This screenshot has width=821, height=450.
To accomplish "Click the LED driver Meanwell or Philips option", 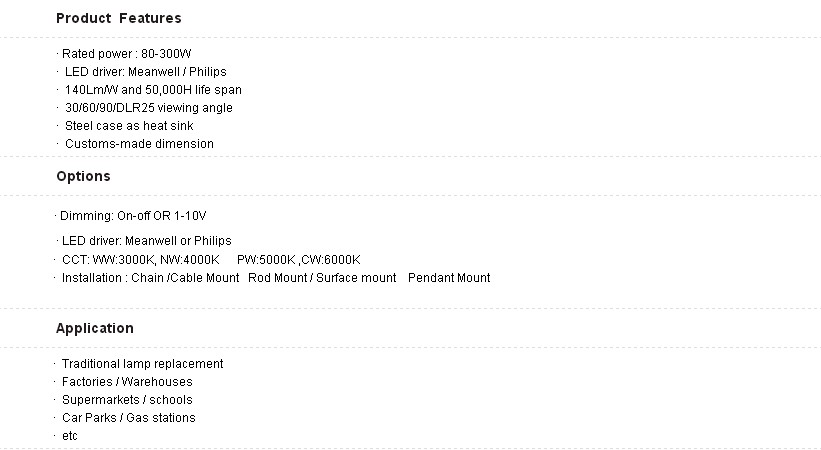I will [x=146, y=241].
